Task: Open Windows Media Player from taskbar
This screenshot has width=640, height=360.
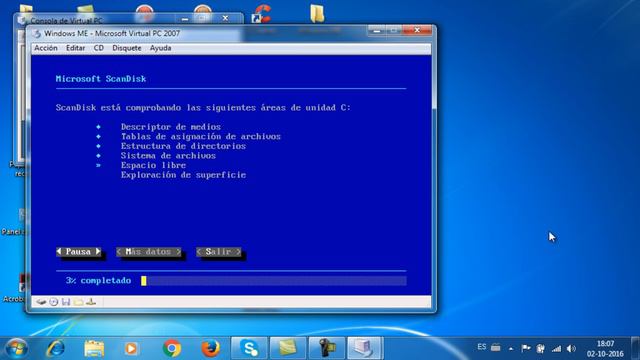Action: coord(131,348)
